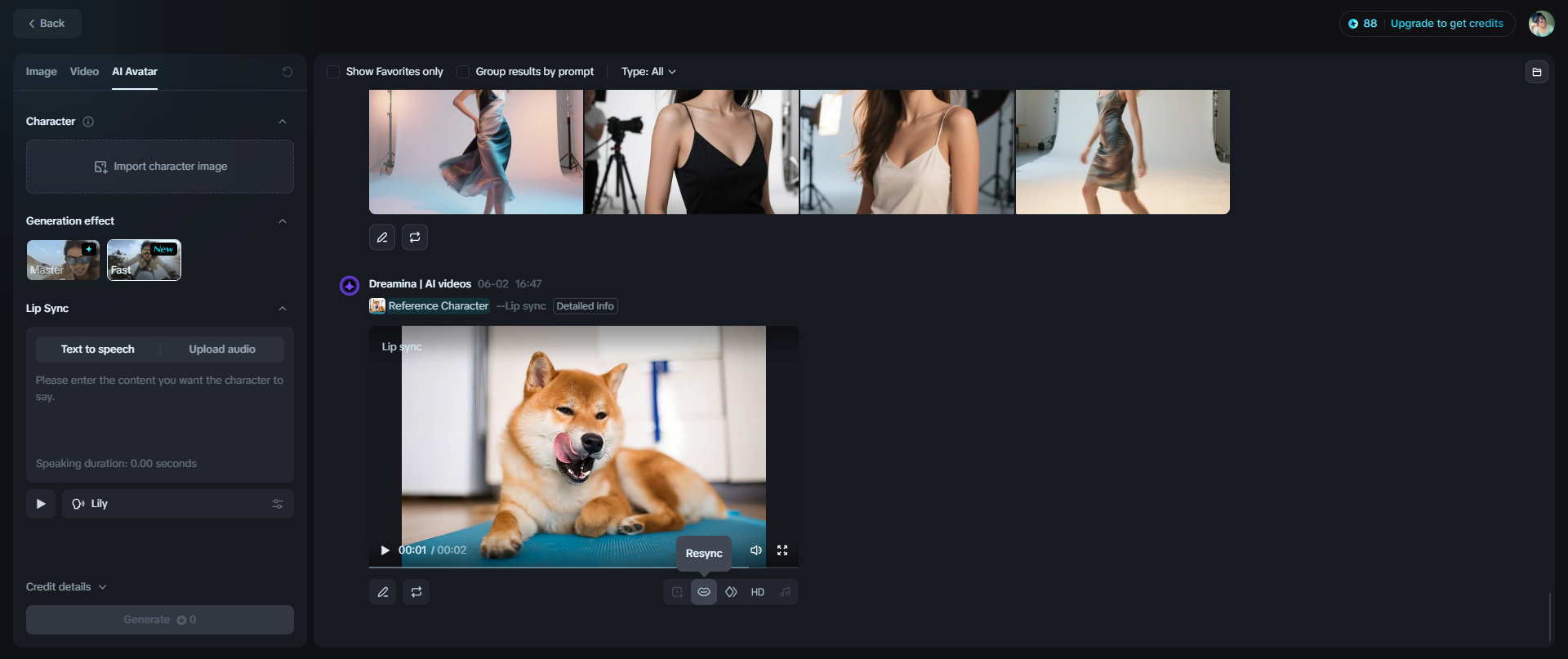
Task: Click the Reference Character thumbnail icon
Action: (x=377, y=306)
